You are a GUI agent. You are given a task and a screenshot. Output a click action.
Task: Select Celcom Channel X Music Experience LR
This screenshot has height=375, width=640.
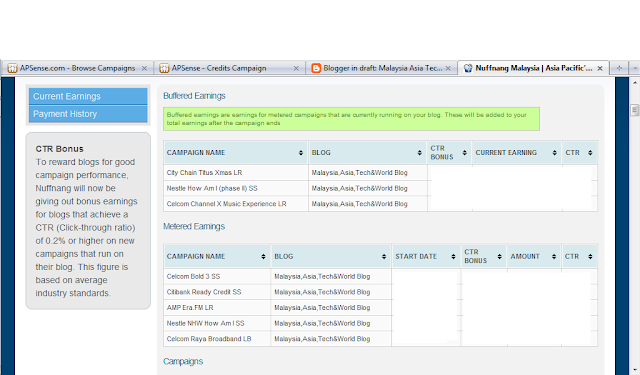pos(227,204)
